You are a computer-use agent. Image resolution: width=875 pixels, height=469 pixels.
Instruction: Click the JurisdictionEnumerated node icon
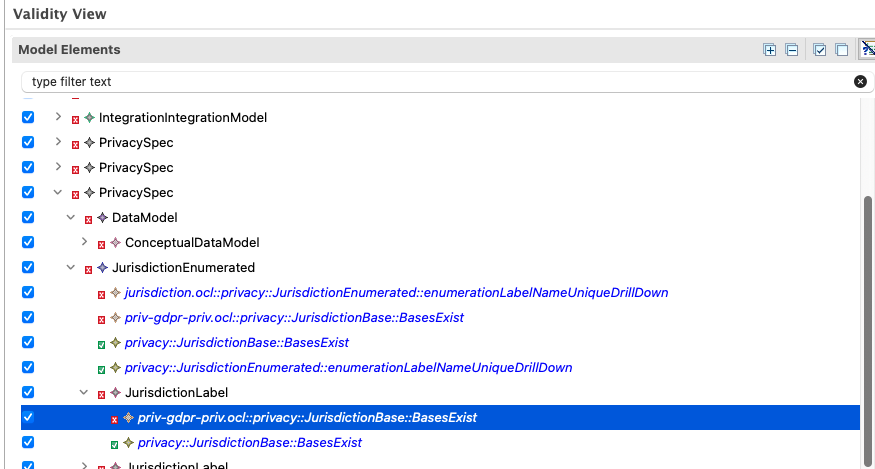pyautogui.click(x=102, y=267)
